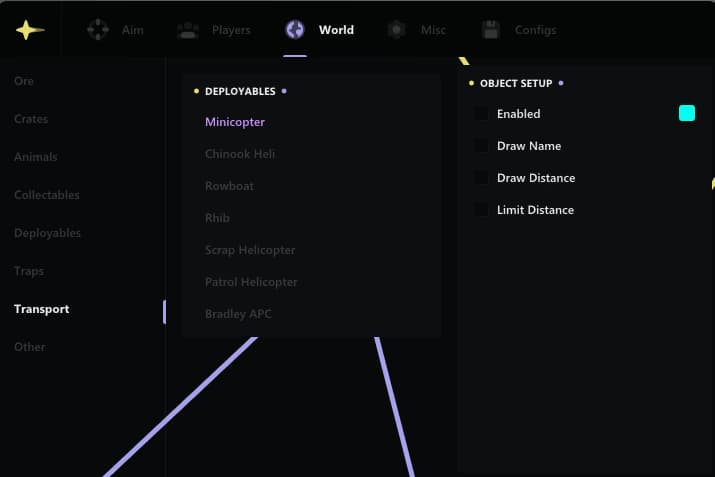This screenshot has width=715, height=477.
Task: Select Collectables in the sidebar
Action: (x=47, y=195)
